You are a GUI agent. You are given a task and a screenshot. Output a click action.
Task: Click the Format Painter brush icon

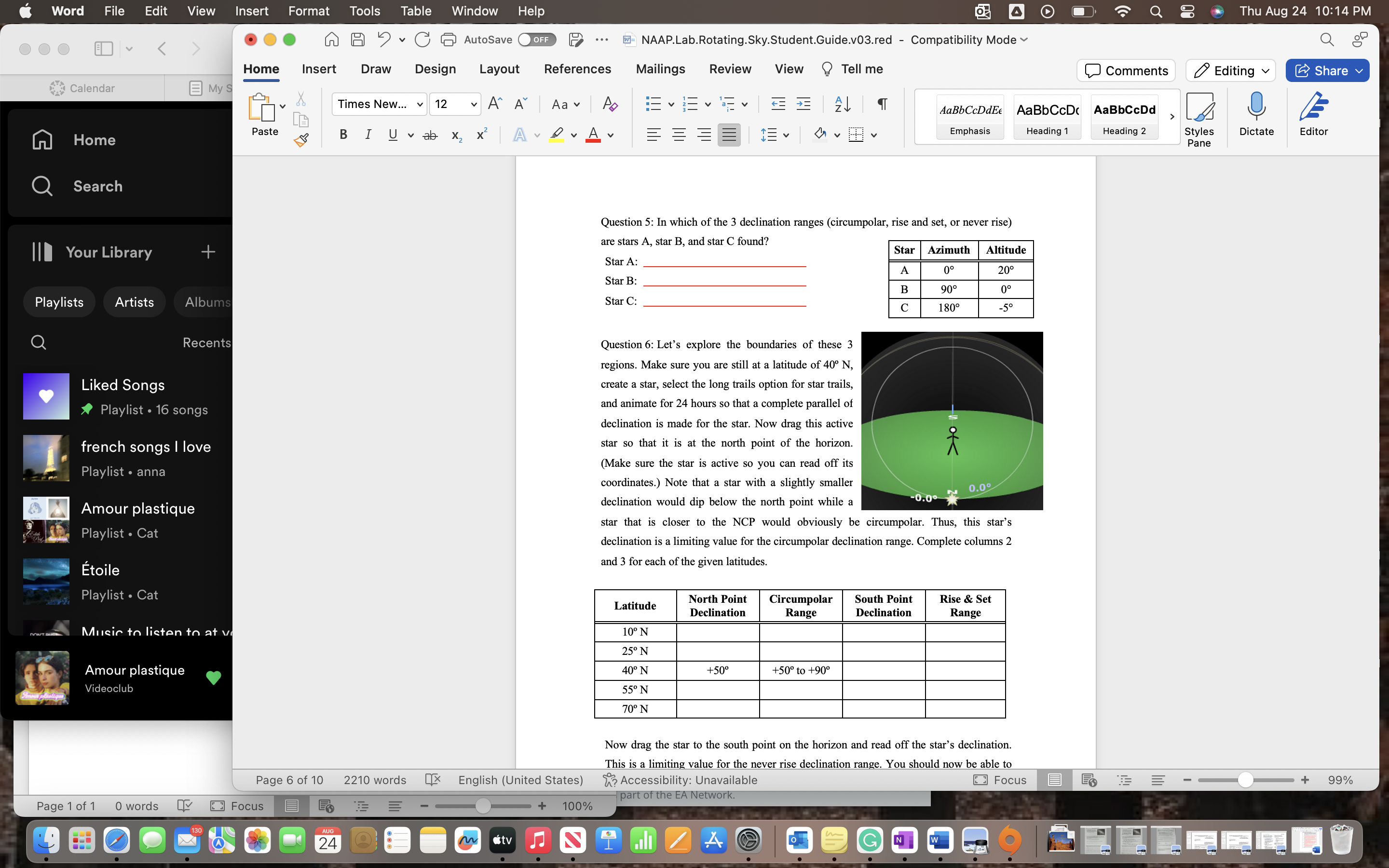pyautogui.click(x=301, y=139)
